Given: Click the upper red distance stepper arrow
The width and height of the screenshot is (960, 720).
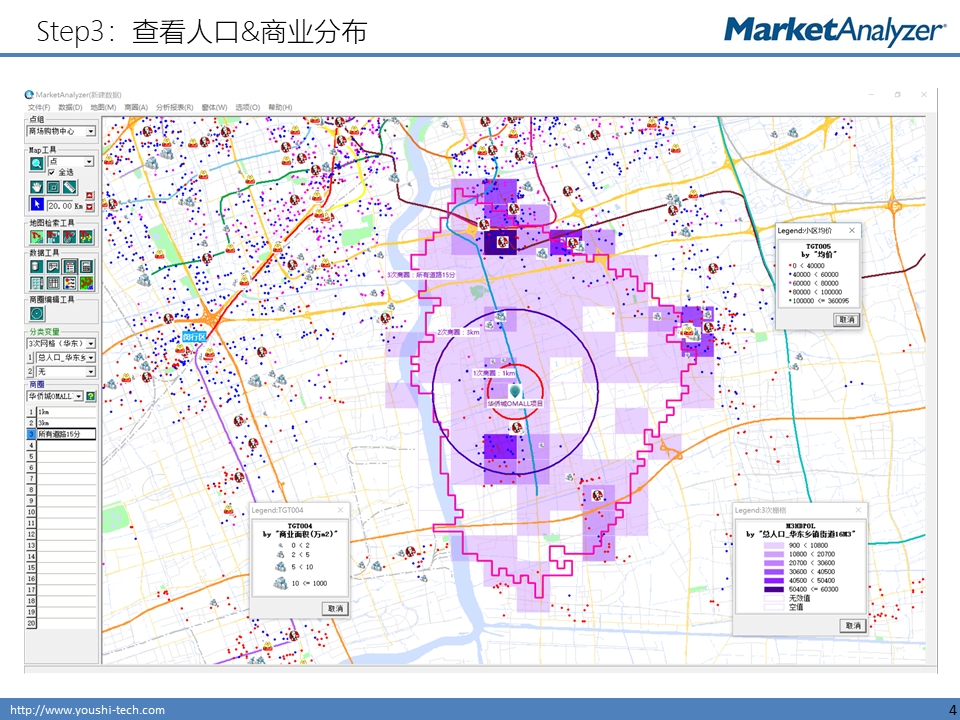Looking at the screenshot, I should [89, 196].
